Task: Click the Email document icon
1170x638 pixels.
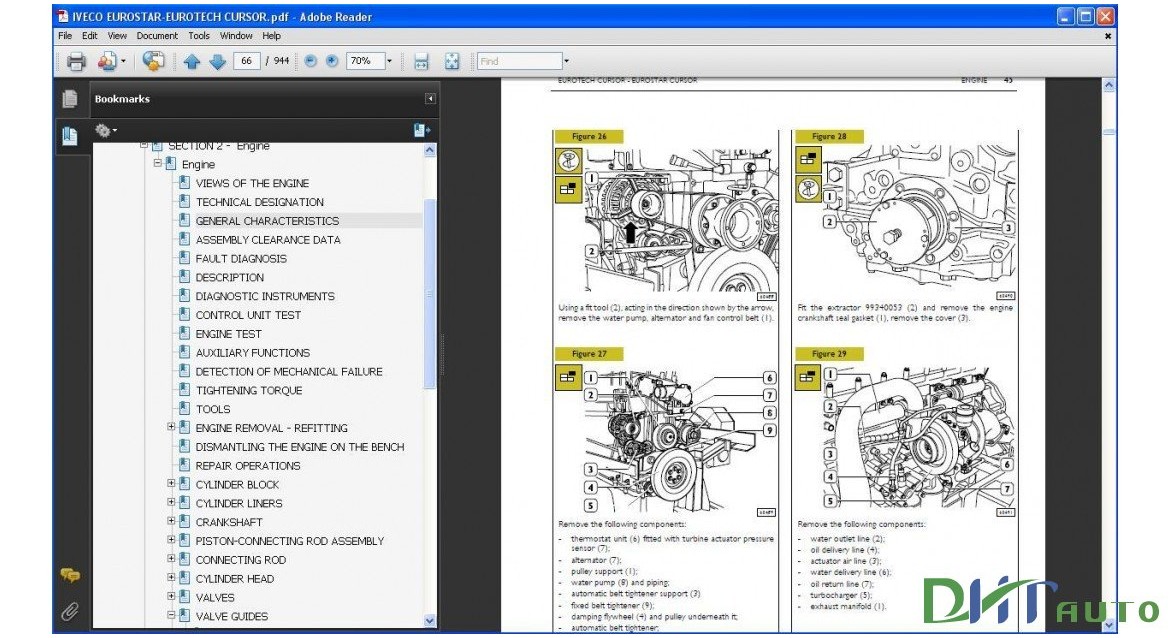Action: 106,60
